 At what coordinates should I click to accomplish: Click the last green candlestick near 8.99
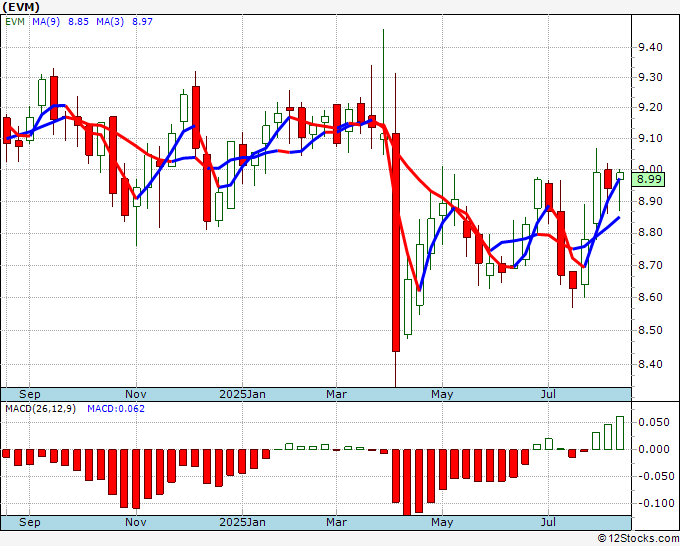click(620, 176)
